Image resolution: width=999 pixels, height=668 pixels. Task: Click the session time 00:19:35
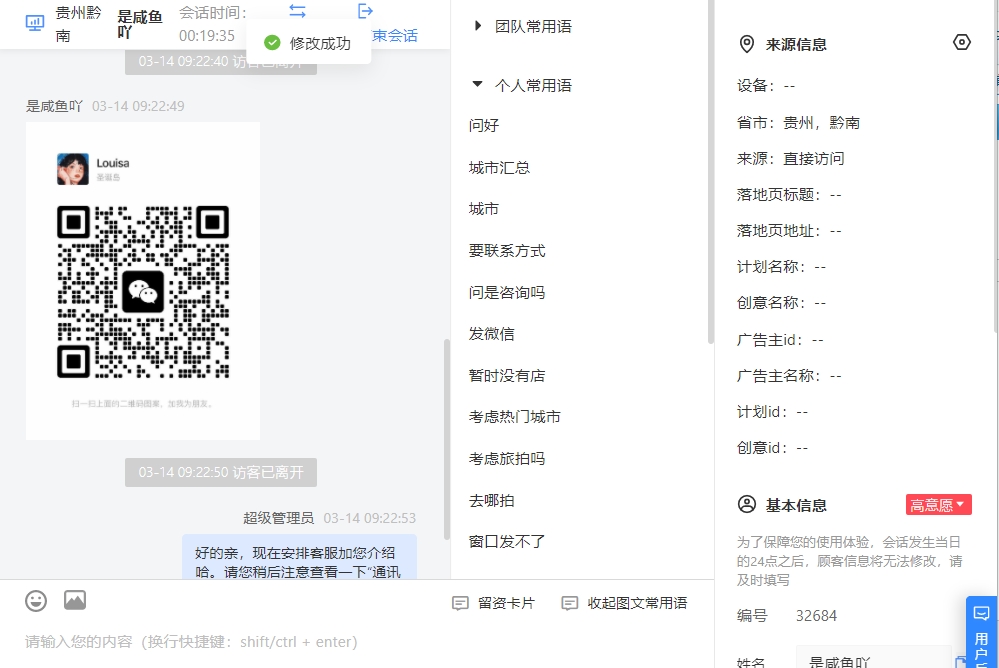(207, 36)
